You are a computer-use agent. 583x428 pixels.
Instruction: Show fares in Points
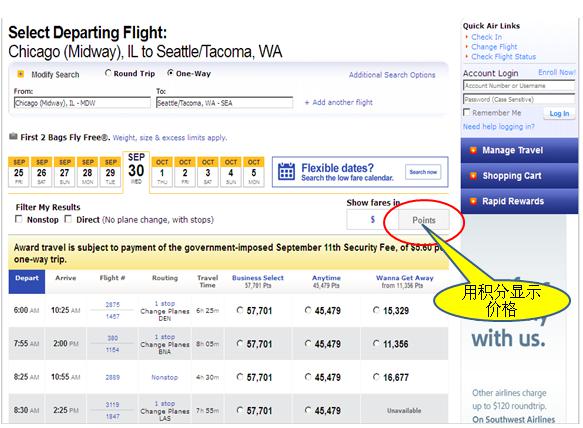423,220
